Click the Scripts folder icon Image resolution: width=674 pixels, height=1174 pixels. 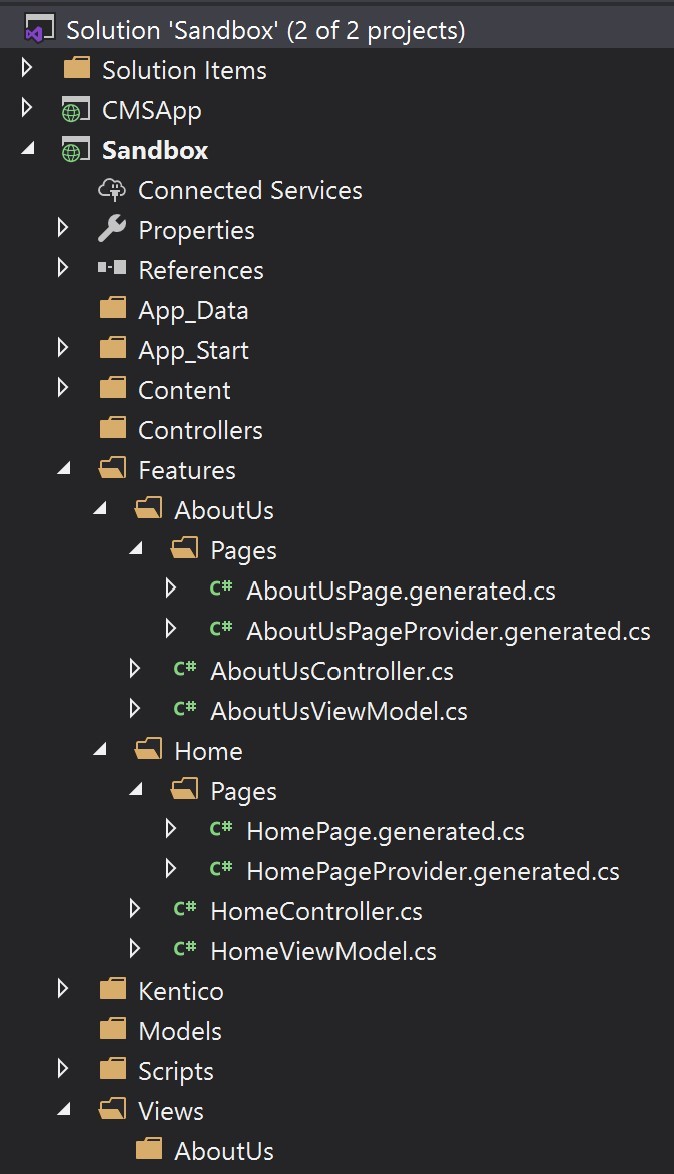point(112,1069)
